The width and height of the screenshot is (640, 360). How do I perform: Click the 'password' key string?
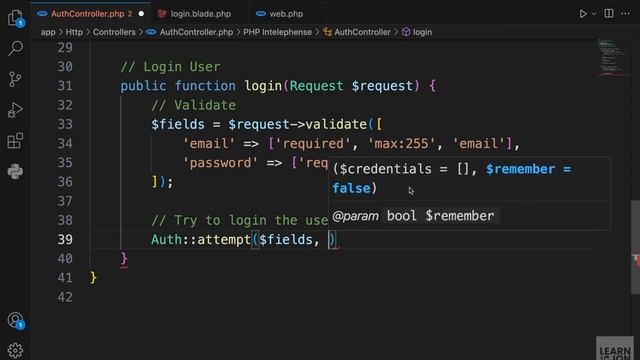click(x=220, y=163)
